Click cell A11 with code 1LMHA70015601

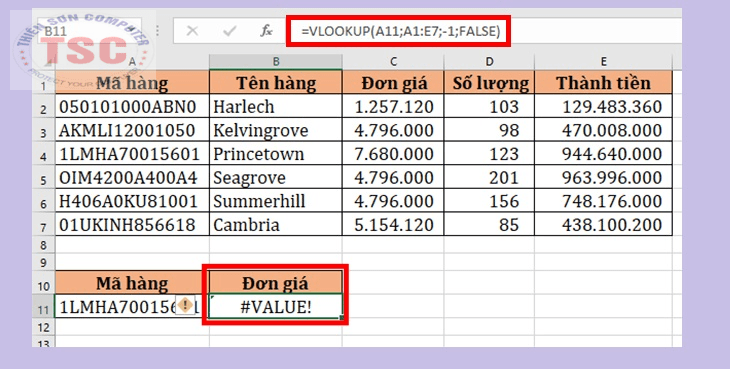pos(132,307)
